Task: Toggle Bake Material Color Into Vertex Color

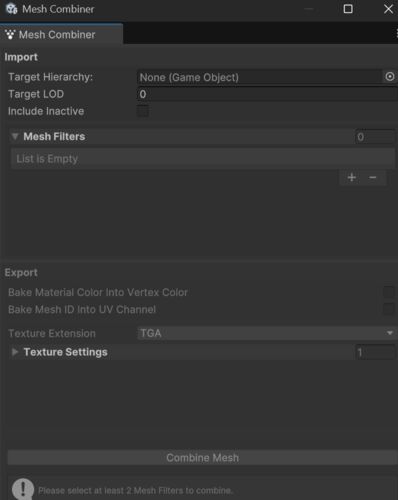Action: click(389, 292)
